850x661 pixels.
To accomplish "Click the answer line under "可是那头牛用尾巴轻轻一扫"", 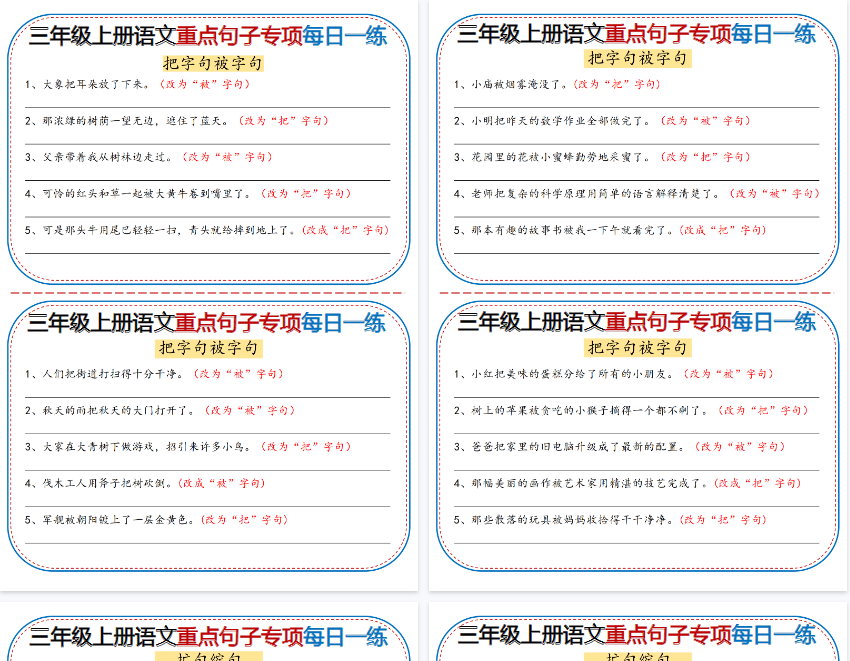I will [208, 252].
